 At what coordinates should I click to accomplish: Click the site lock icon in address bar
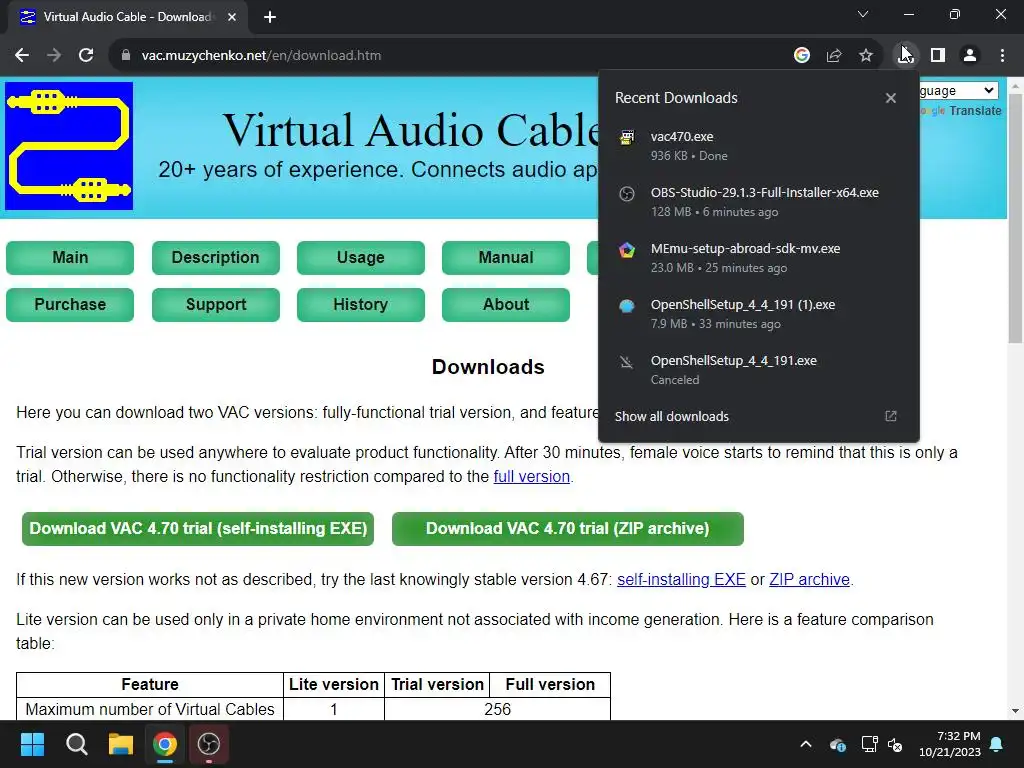[x=125, y=56]
